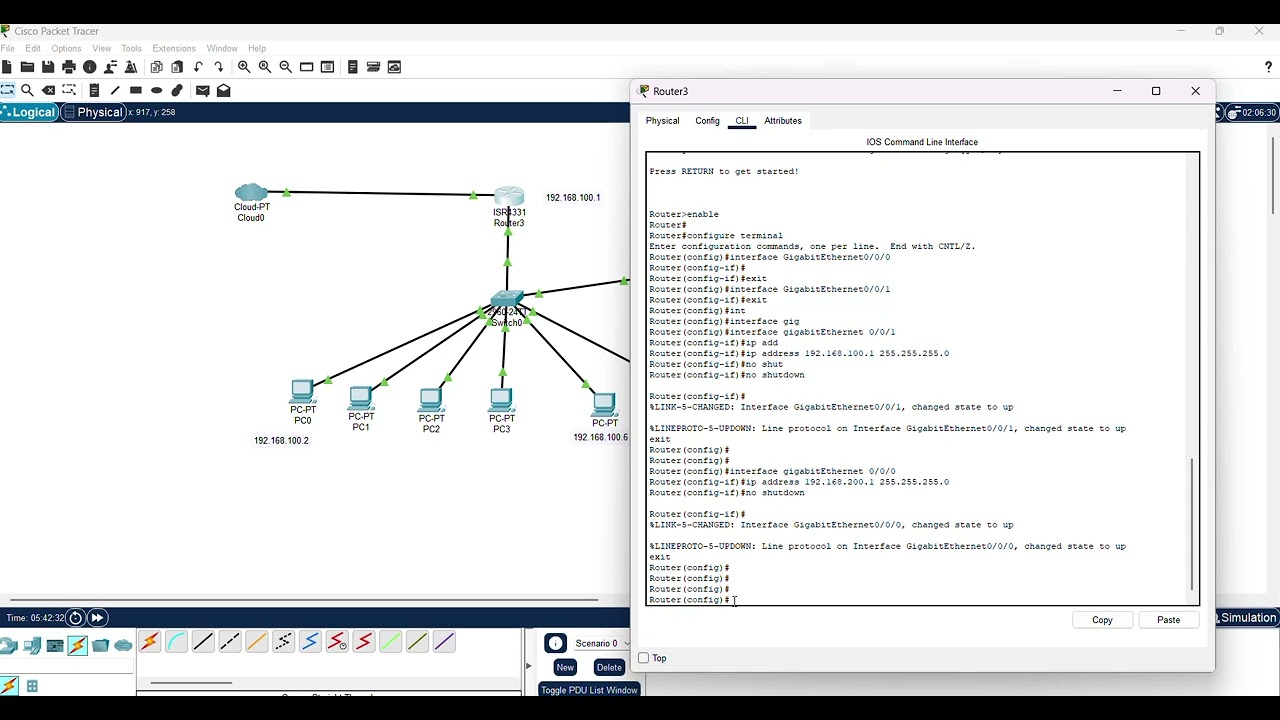This screenshot has width=1280, height=720.
Task: Power cycle devices with the reset time button
Action: tap(76, 618)
